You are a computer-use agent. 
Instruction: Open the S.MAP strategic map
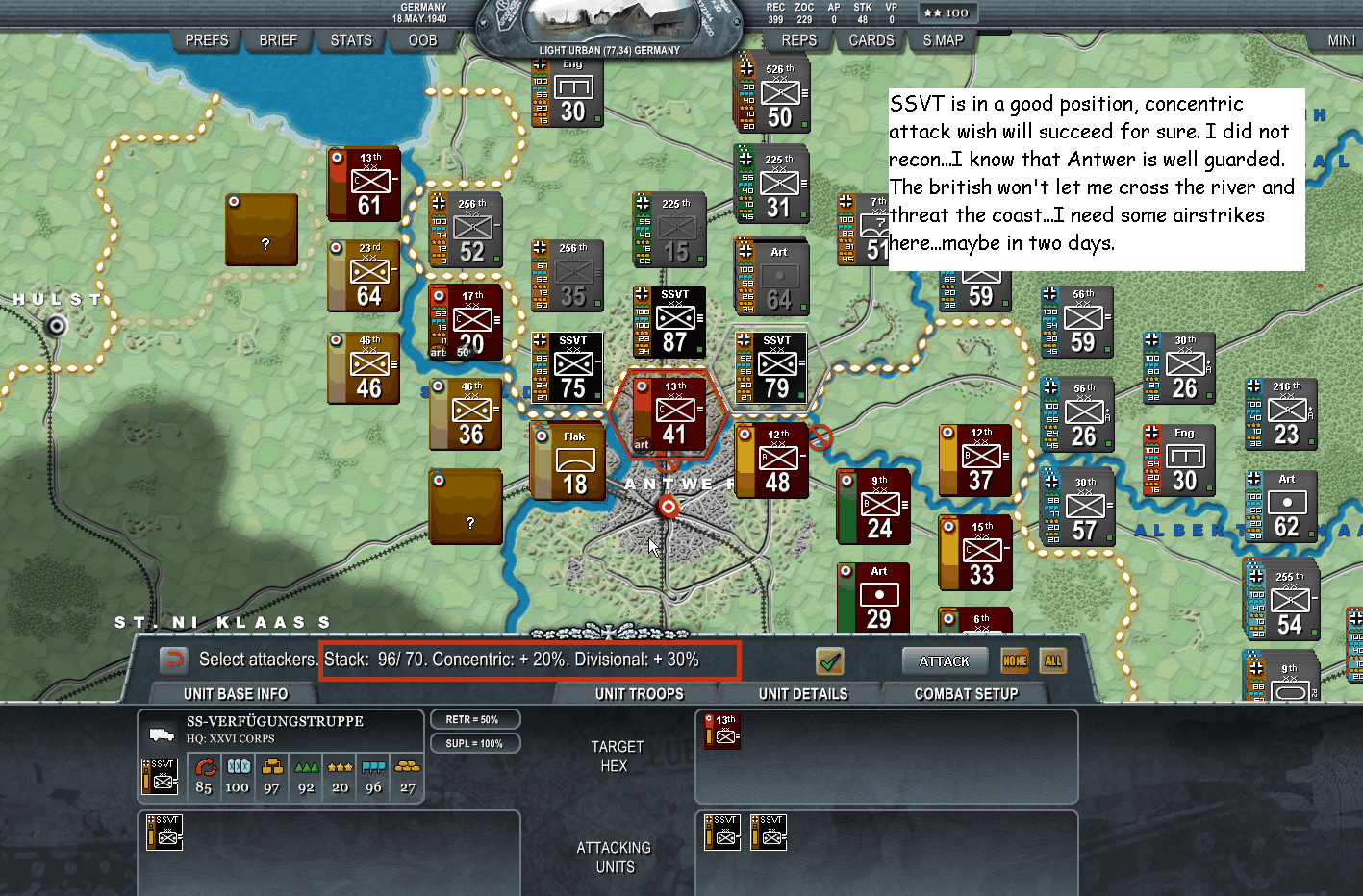[x=943, y=40]
